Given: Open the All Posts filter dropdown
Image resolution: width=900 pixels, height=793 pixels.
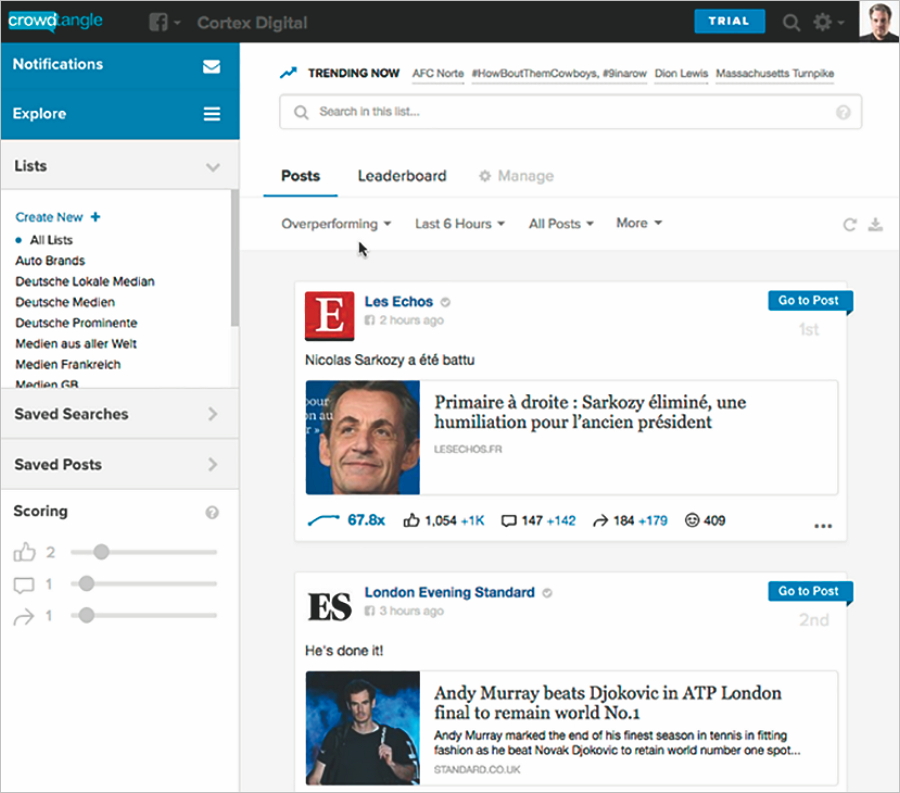Looking at the screenshot, I should click(x=561, y=224).
